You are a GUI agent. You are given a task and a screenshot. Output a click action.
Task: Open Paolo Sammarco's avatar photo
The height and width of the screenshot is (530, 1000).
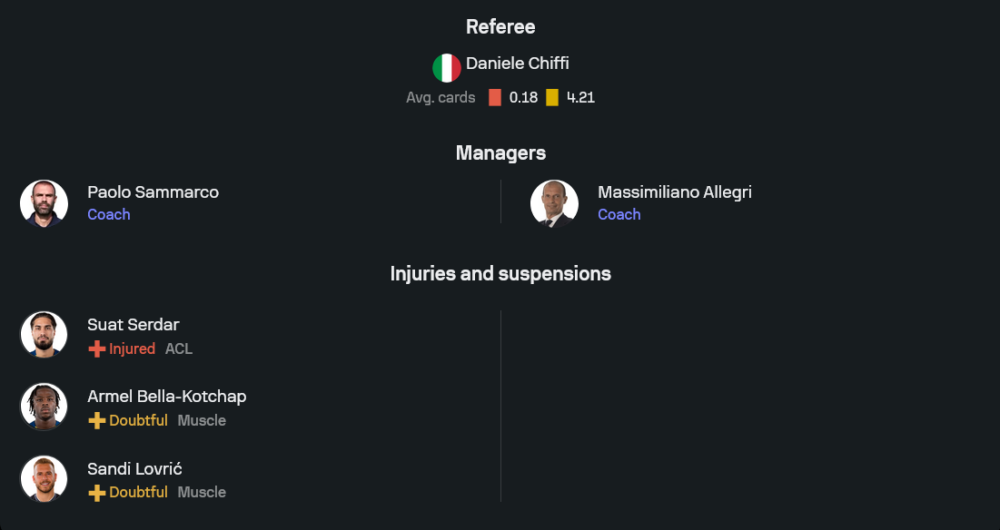click(44, 203)
